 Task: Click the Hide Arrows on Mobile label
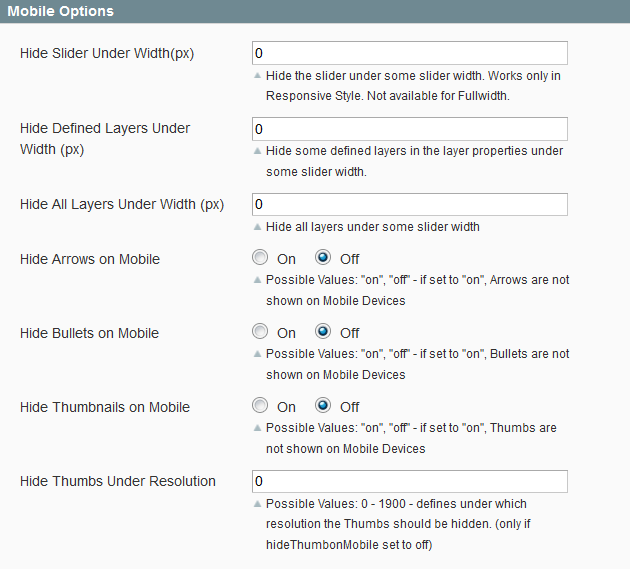coord(90,259)
